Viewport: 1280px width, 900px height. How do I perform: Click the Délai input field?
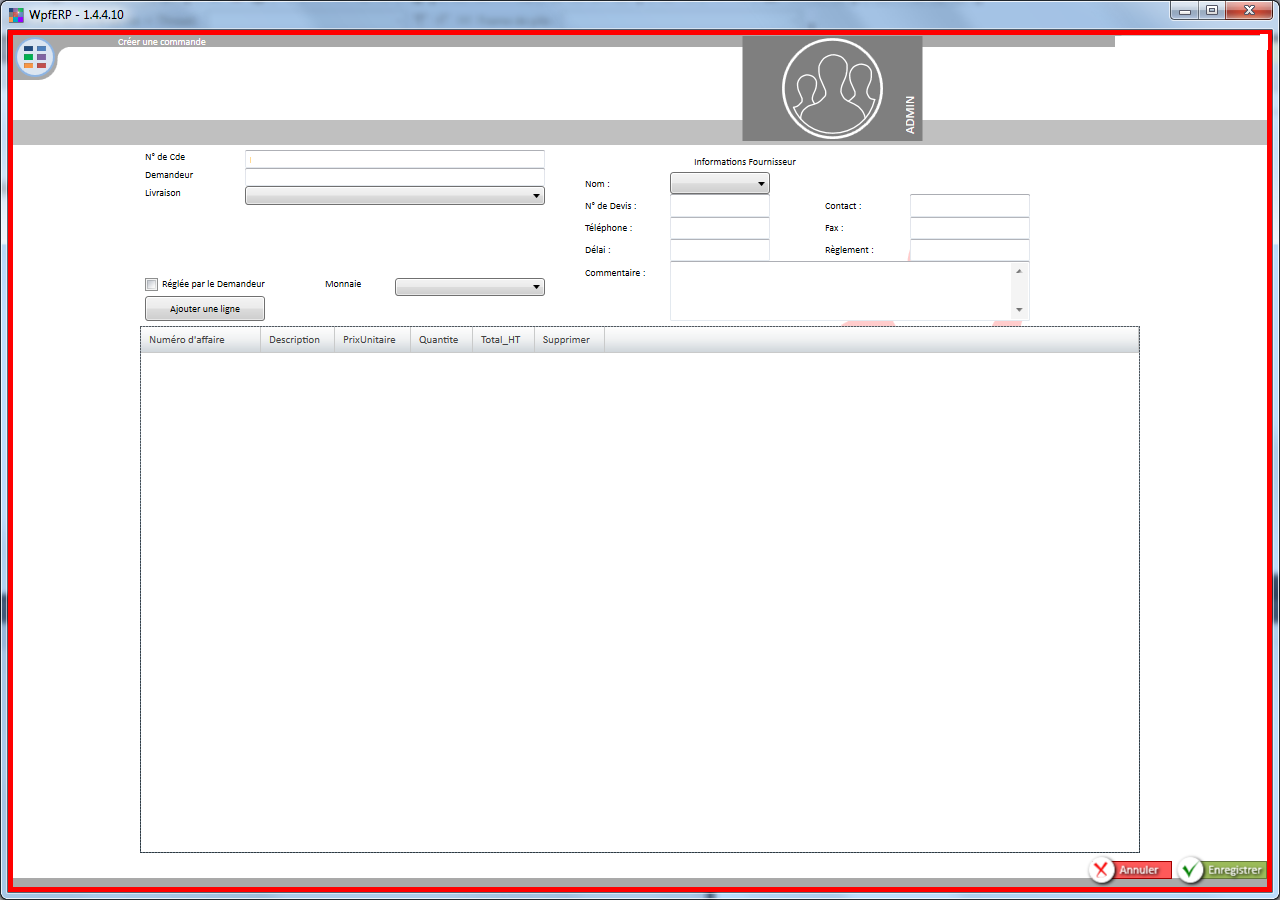[x=720, y=250]
